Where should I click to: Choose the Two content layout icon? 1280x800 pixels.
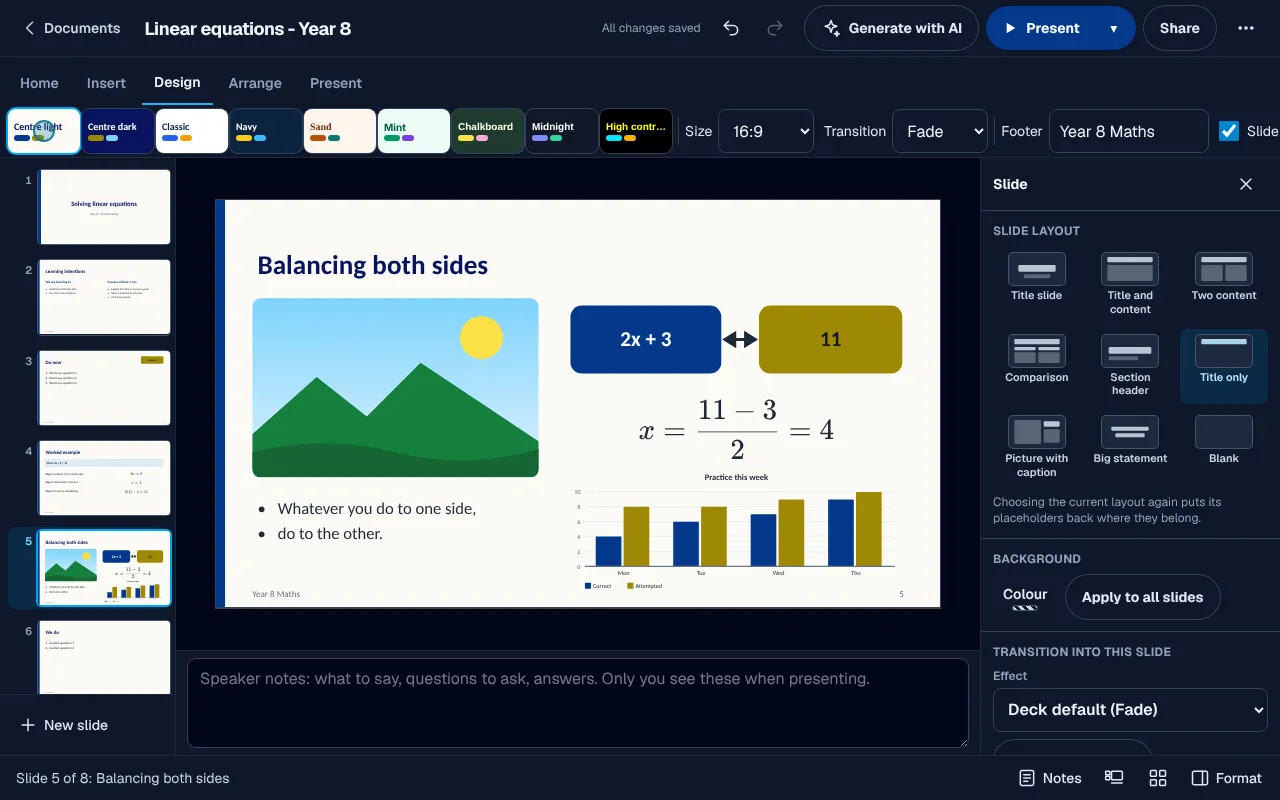tap(1224, 269)
